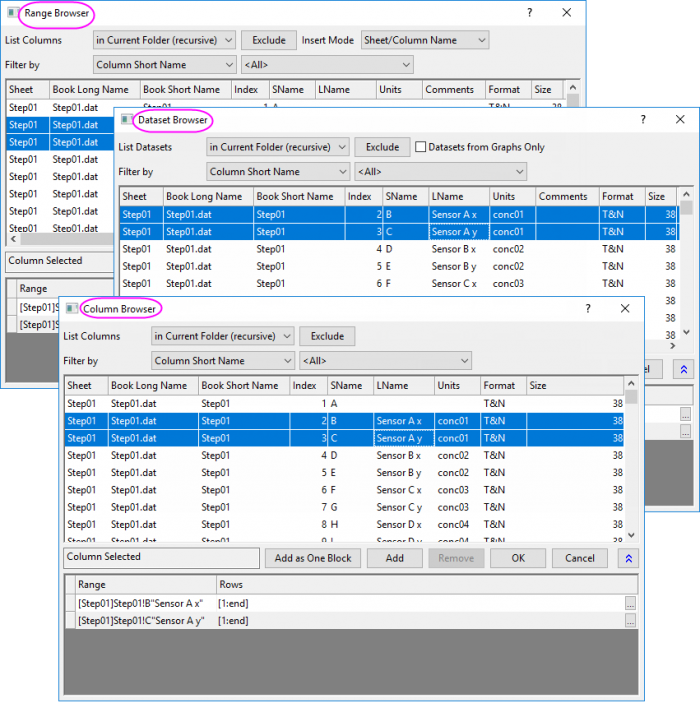The height and width of the screenshot is (703, 700).
Task: Click the Dataset Browser window icon
Action: coord(126,120)
